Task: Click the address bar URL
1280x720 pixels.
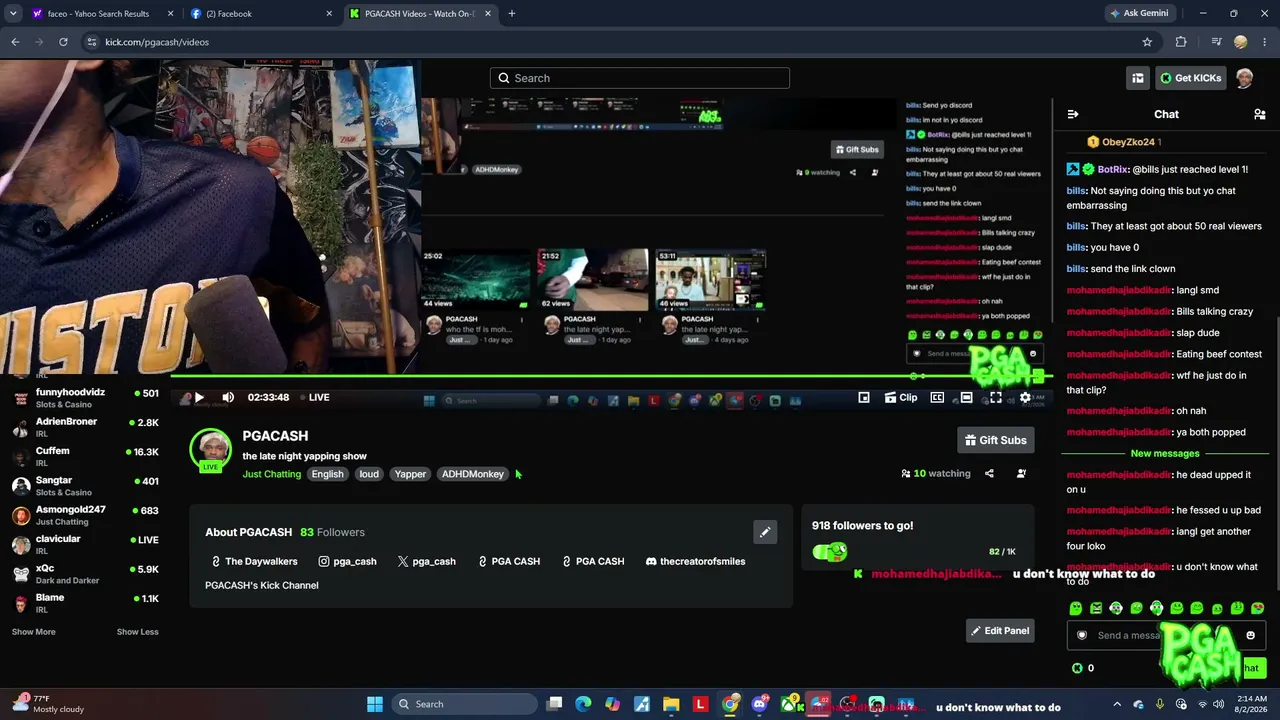Action: coord(157,42)
